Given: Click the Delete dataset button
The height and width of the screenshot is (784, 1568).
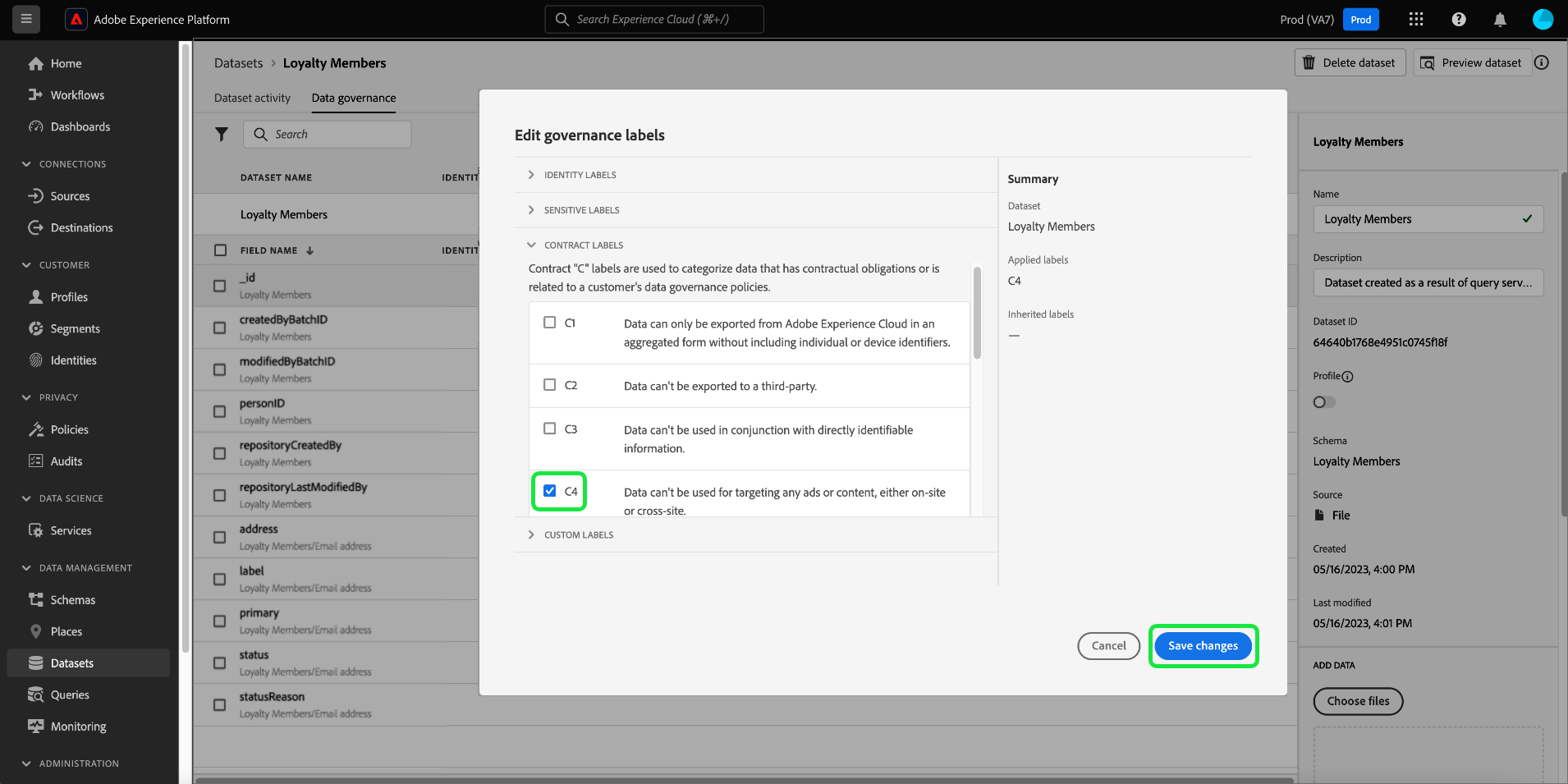Looking at the screenshot, I should pyautogui.click(x=1350, y=62).
